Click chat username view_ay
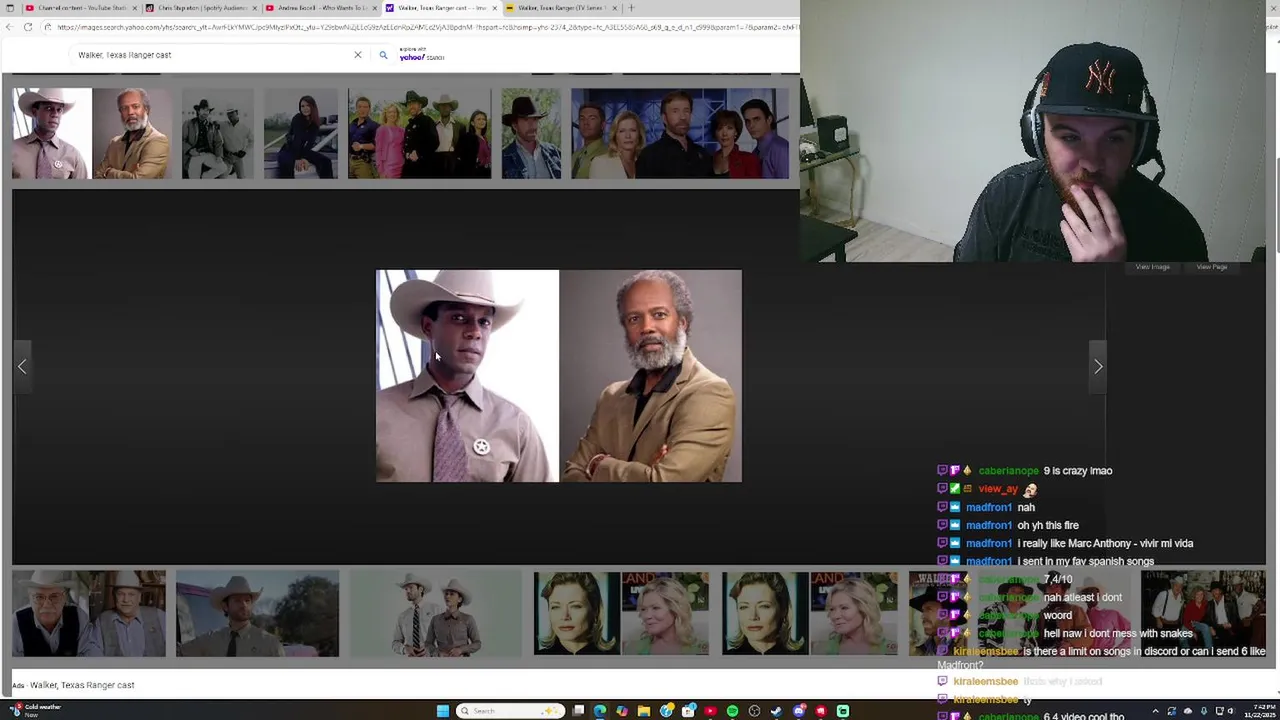 coord(998,489)
